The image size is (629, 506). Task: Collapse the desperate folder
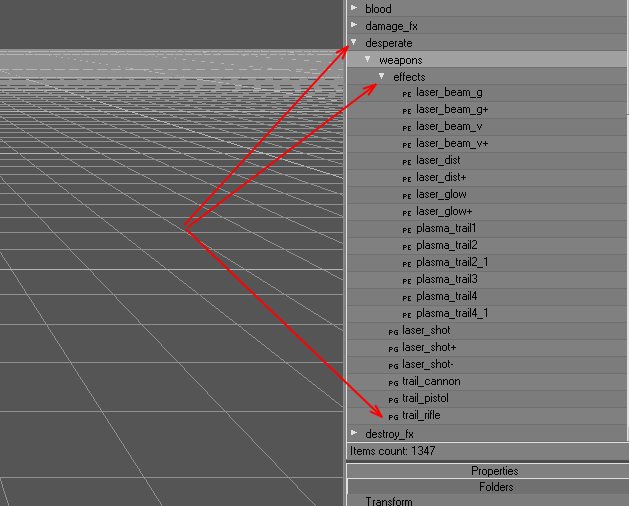[353, 42]
